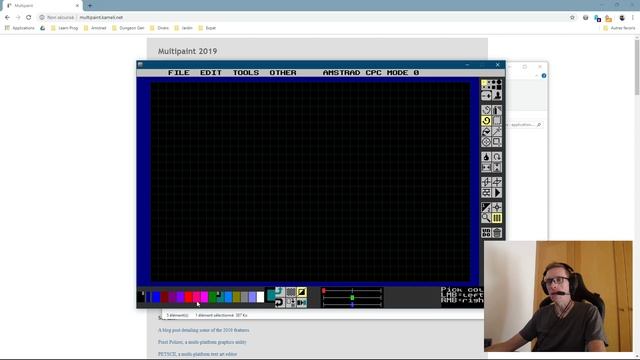The image size is (640, 360).
Task: Pick the bright blue palette color
Action: click(156, 297)
